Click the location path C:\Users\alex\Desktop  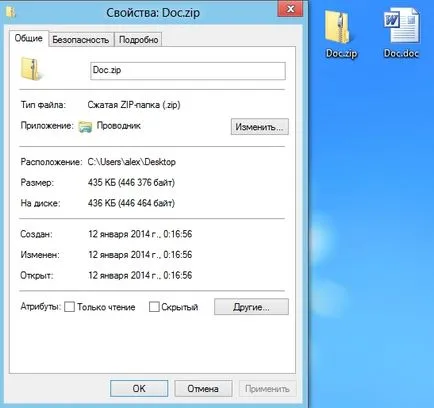click(x=132, y=162)
